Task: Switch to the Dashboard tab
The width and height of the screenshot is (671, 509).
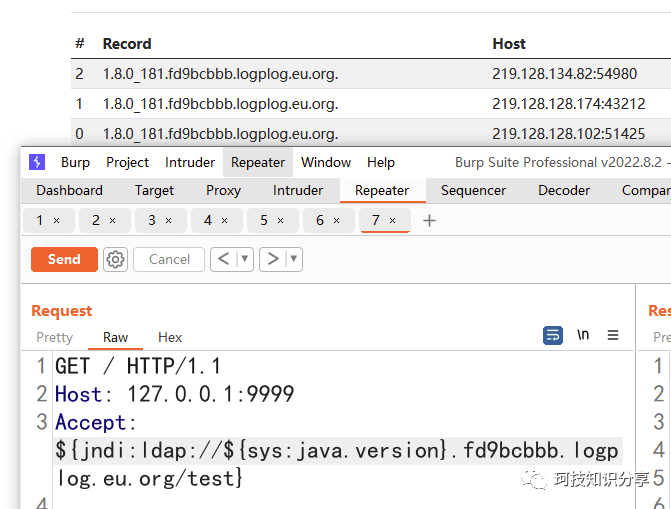Action: [69, 191]
